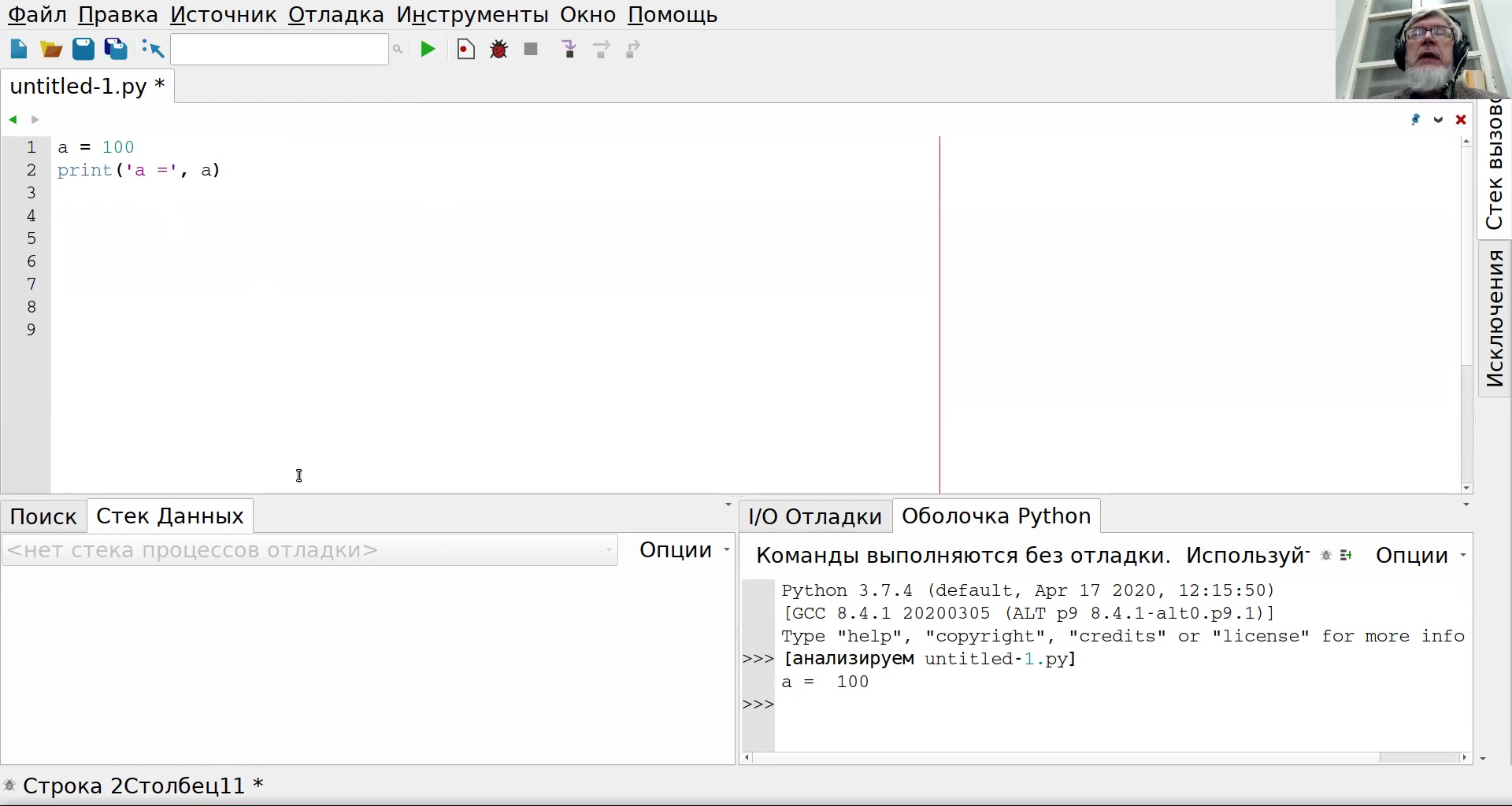Click Step Out debugger icon
Viewport: 1512px width, 806px height.
[633, 50]
